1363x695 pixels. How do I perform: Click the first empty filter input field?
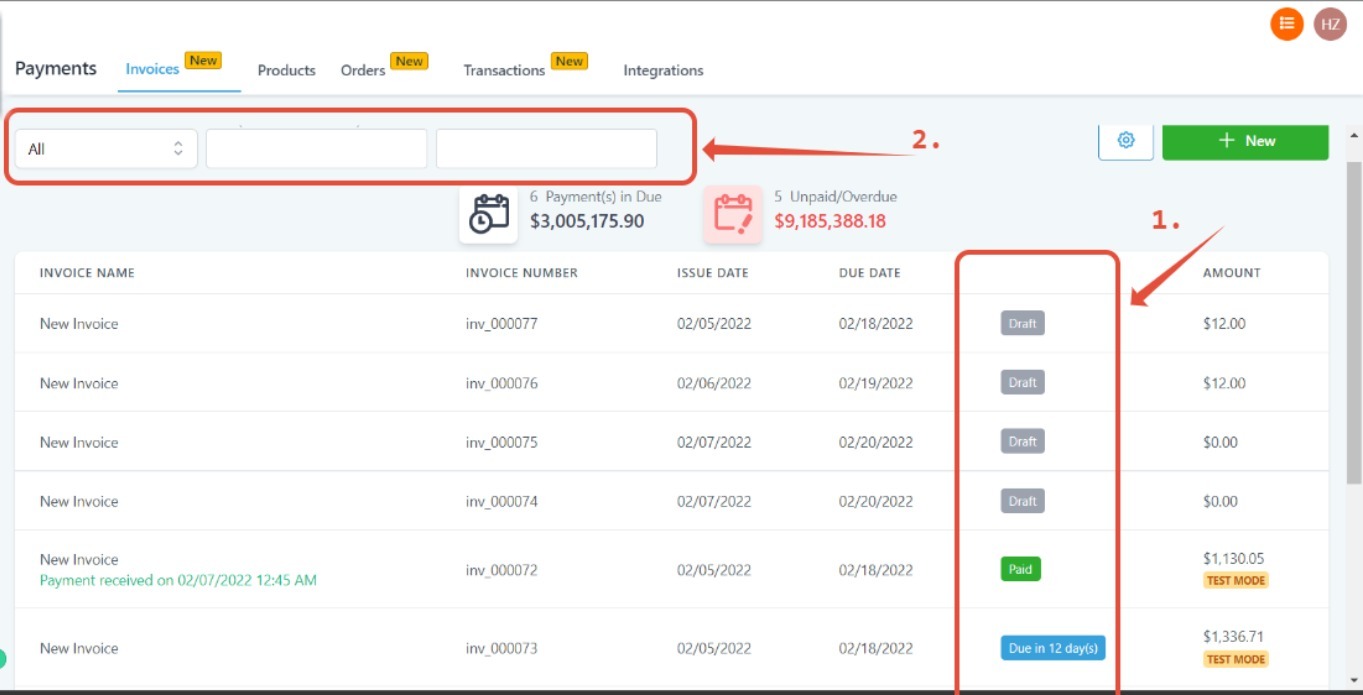[316, 149]
